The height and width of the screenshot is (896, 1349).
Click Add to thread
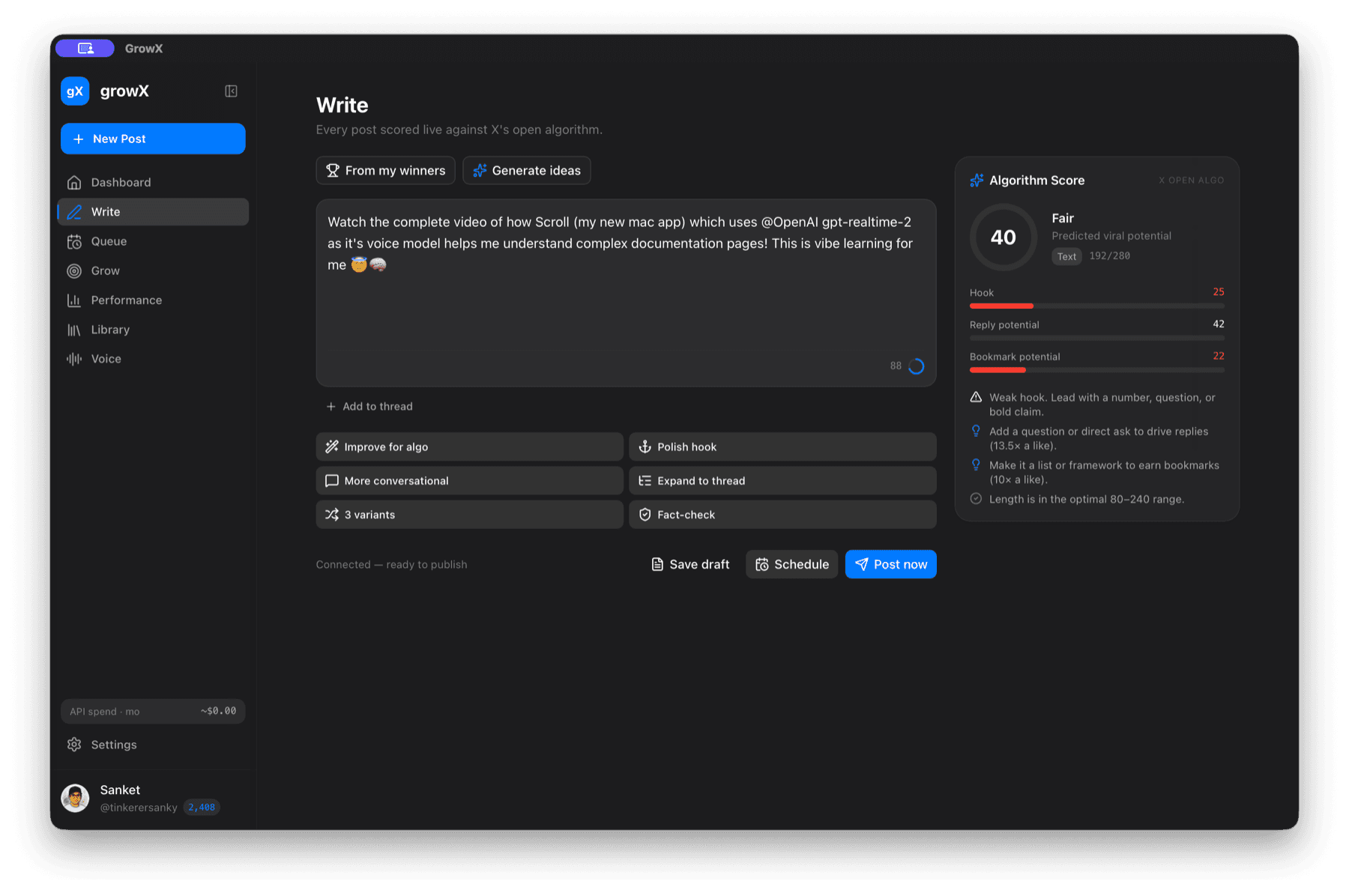pyautogui.click(x=369, y=406)
